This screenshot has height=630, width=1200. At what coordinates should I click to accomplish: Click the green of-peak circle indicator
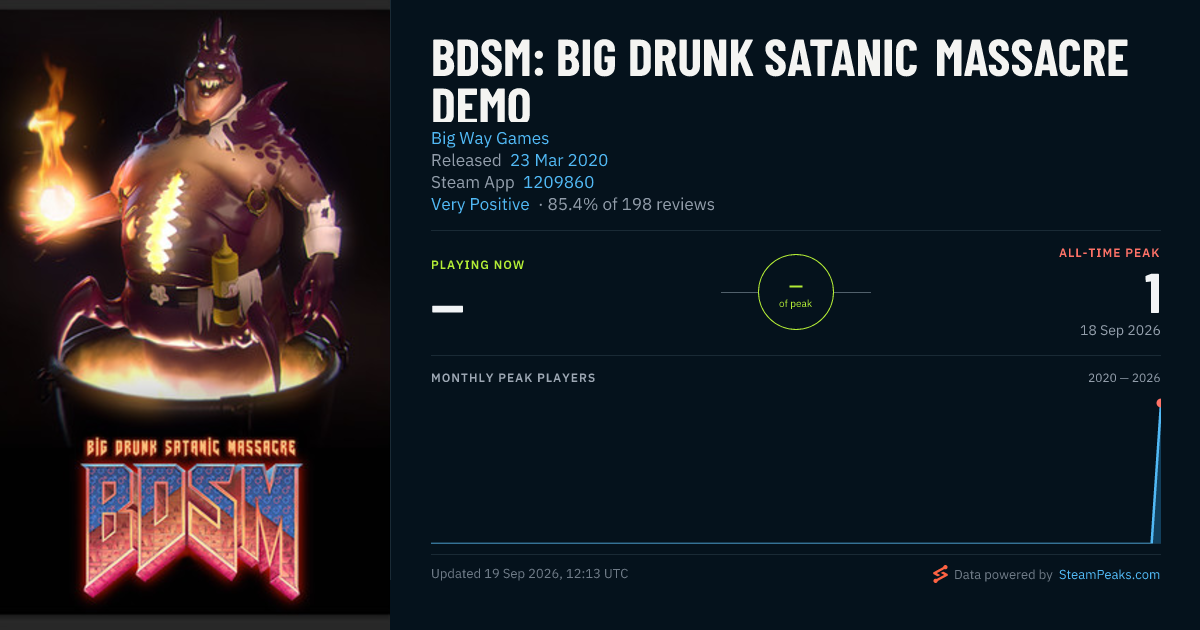pyautogui.click(x=796, y=292)
